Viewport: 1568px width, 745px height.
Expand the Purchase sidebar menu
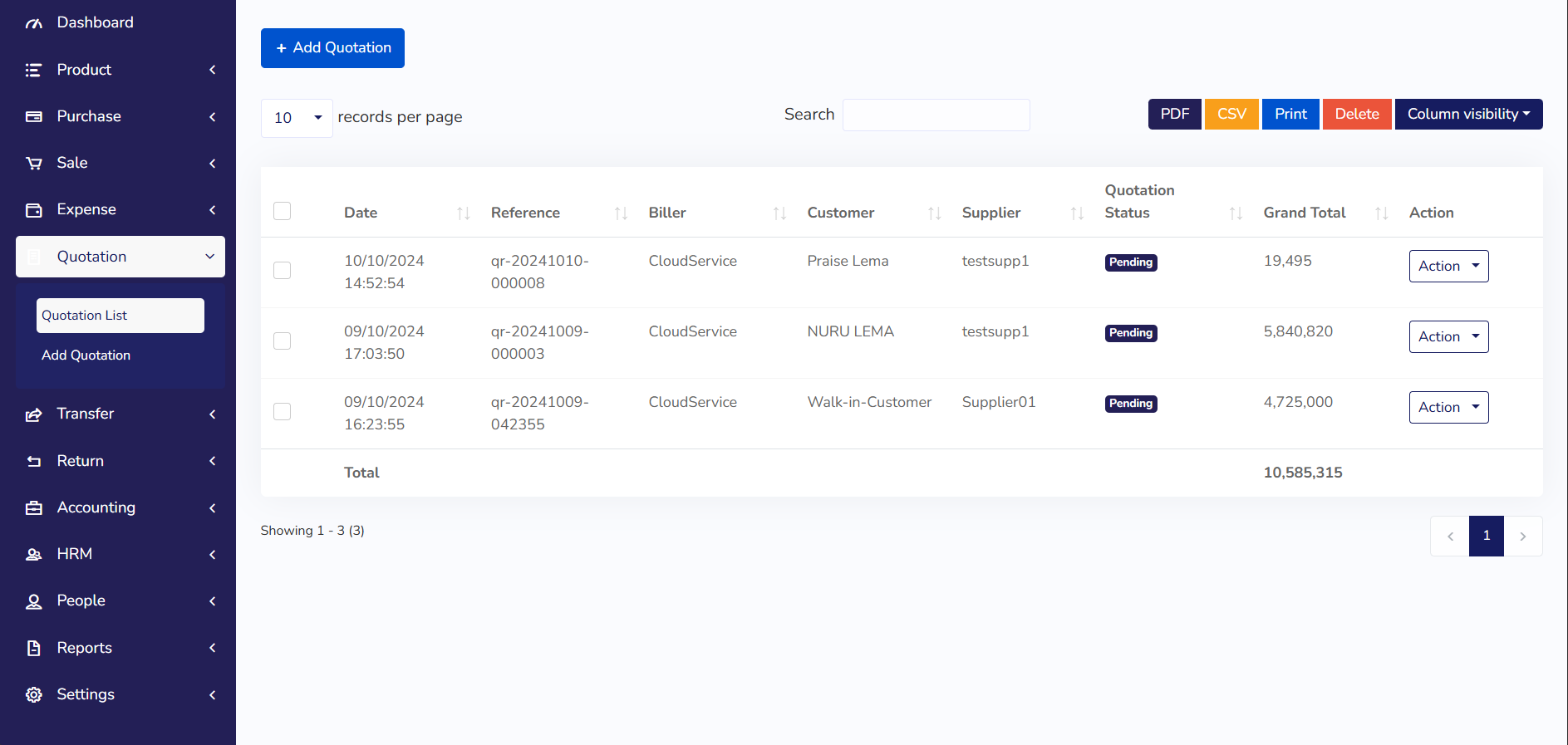[120, 117]
